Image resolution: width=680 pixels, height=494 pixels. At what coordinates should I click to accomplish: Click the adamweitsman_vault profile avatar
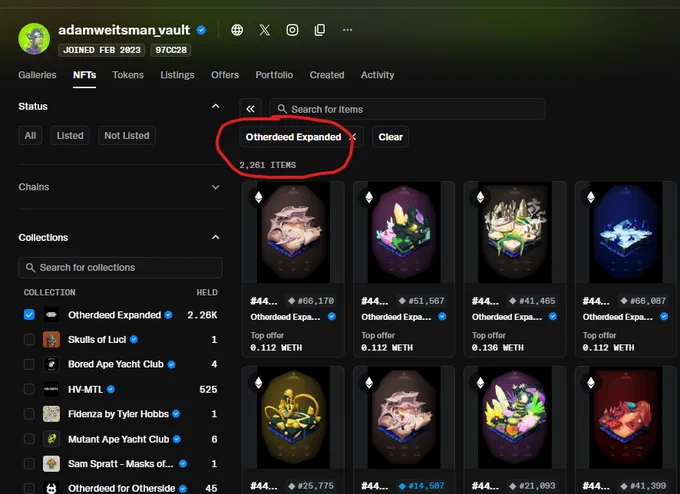coord(34,39)
